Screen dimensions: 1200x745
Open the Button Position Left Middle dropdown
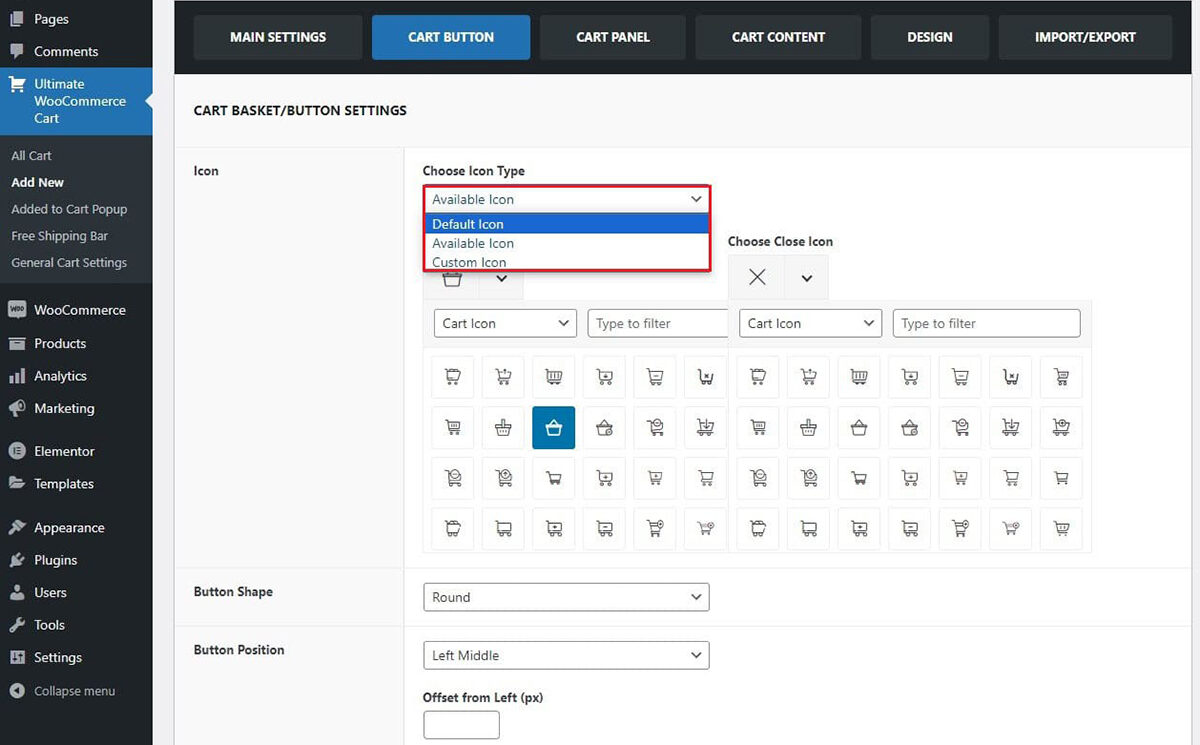tap(566, 655)
